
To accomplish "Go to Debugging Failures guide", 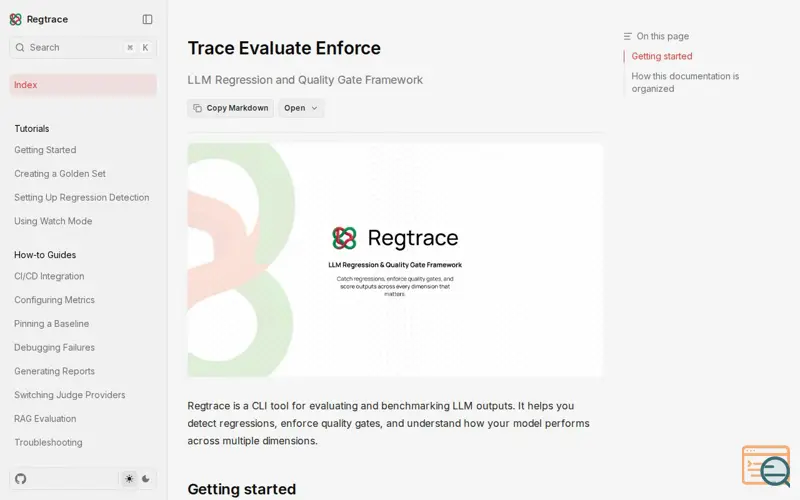I will [x=54, y=347].
